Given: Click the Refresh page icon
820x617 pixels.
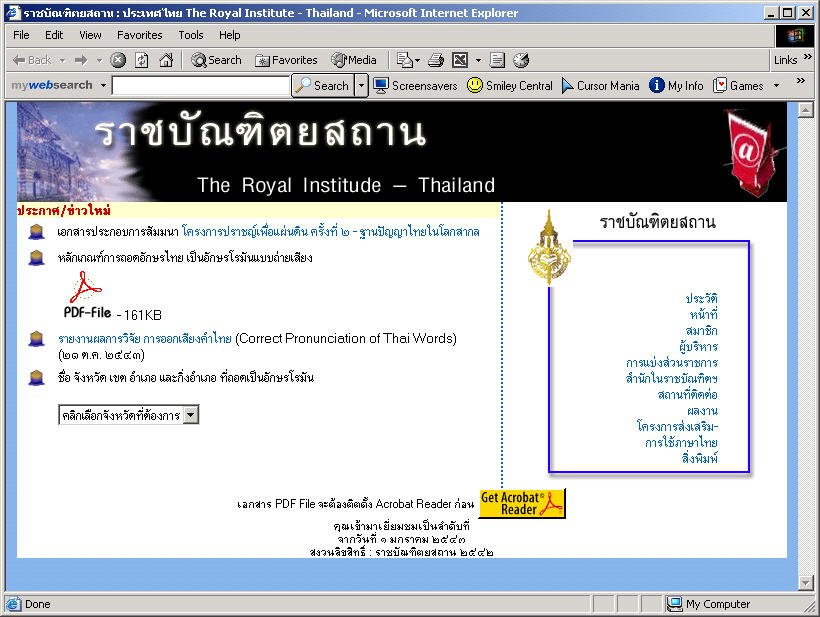Looking at the screenshot, I should tap(141, 60).
